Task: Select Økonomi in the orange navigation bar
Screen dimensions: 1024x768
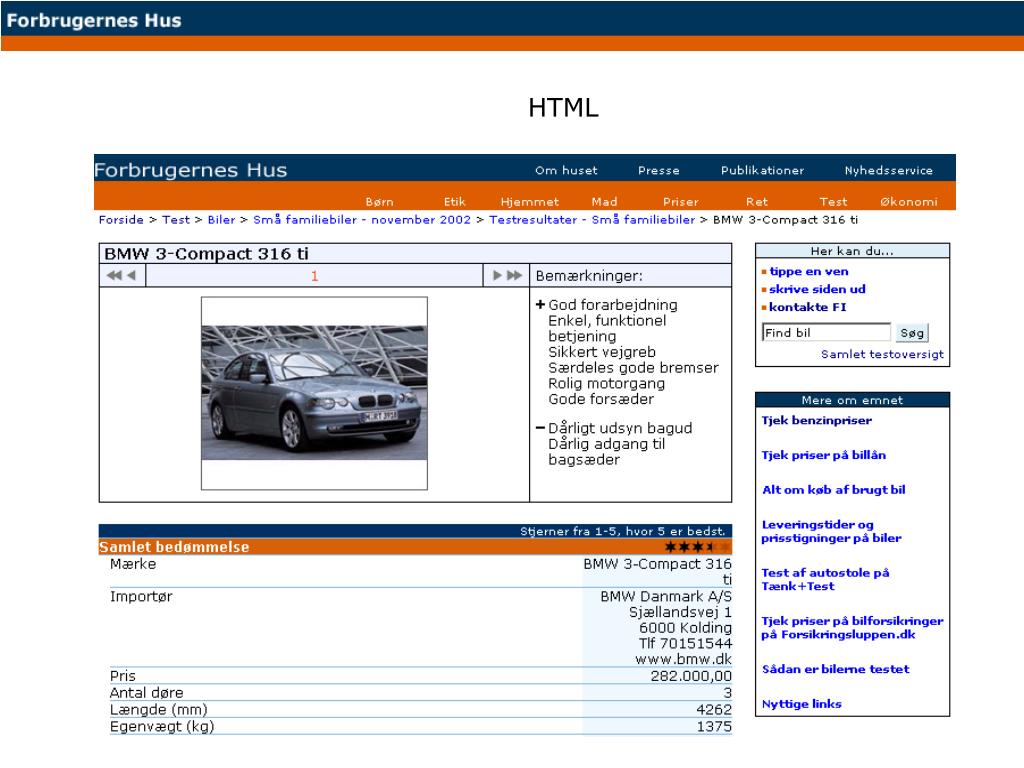Action: coord(908,202)
